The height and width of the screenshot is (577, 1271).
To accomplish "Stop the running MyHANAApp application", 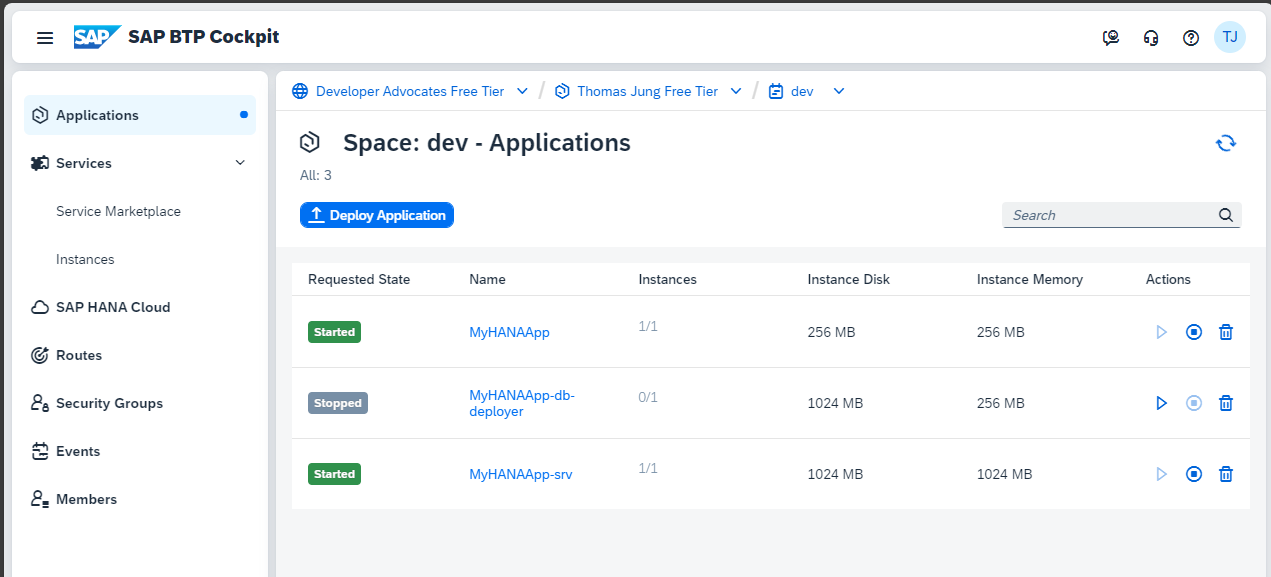I will 1194,331.
